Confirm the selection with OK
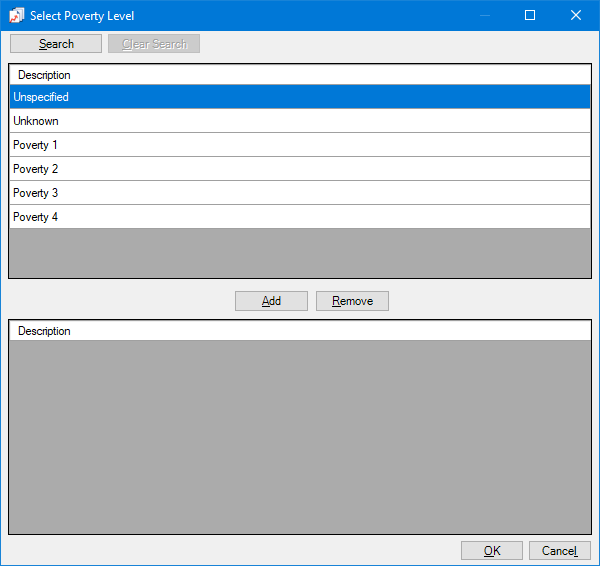Screen dimensions: 600x566 point(492,551)
